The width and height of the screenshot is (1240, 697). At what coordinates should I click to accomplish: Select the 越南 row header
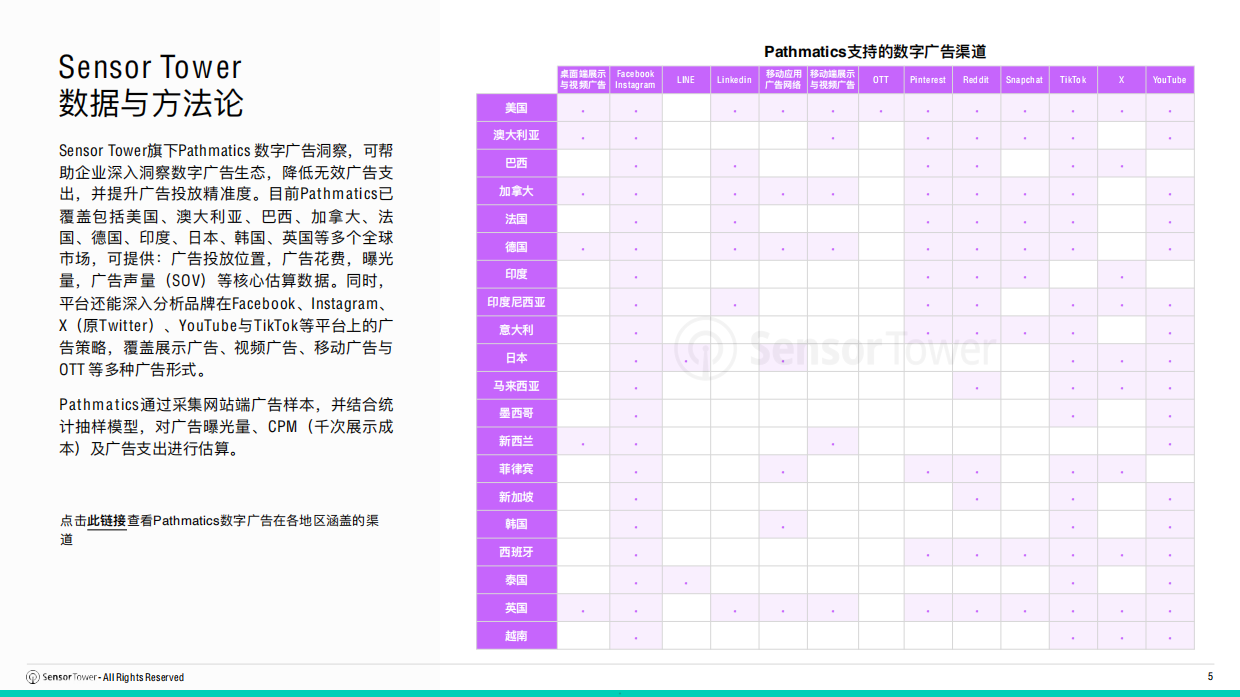click(516, 635)
